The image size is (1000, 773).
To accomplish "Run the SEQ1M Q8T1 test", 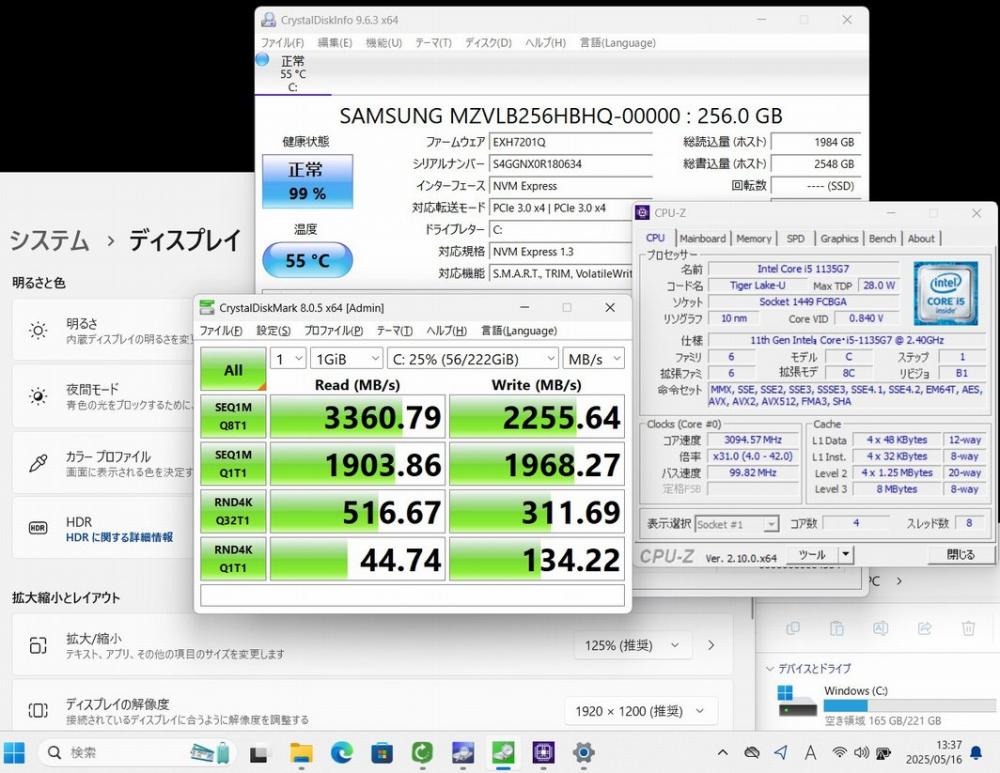I will click(x=233, y=416).
